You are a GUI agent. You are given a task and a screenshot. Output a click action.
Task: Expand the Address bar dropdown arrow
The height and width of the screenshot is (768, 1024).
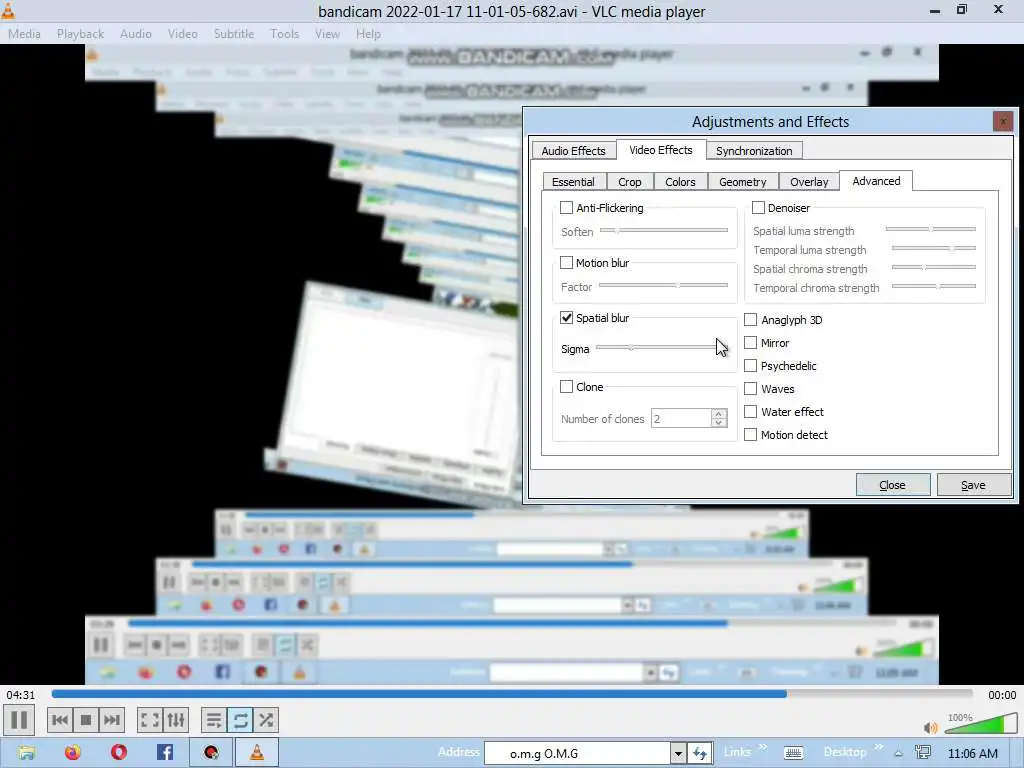pos(679,753)
